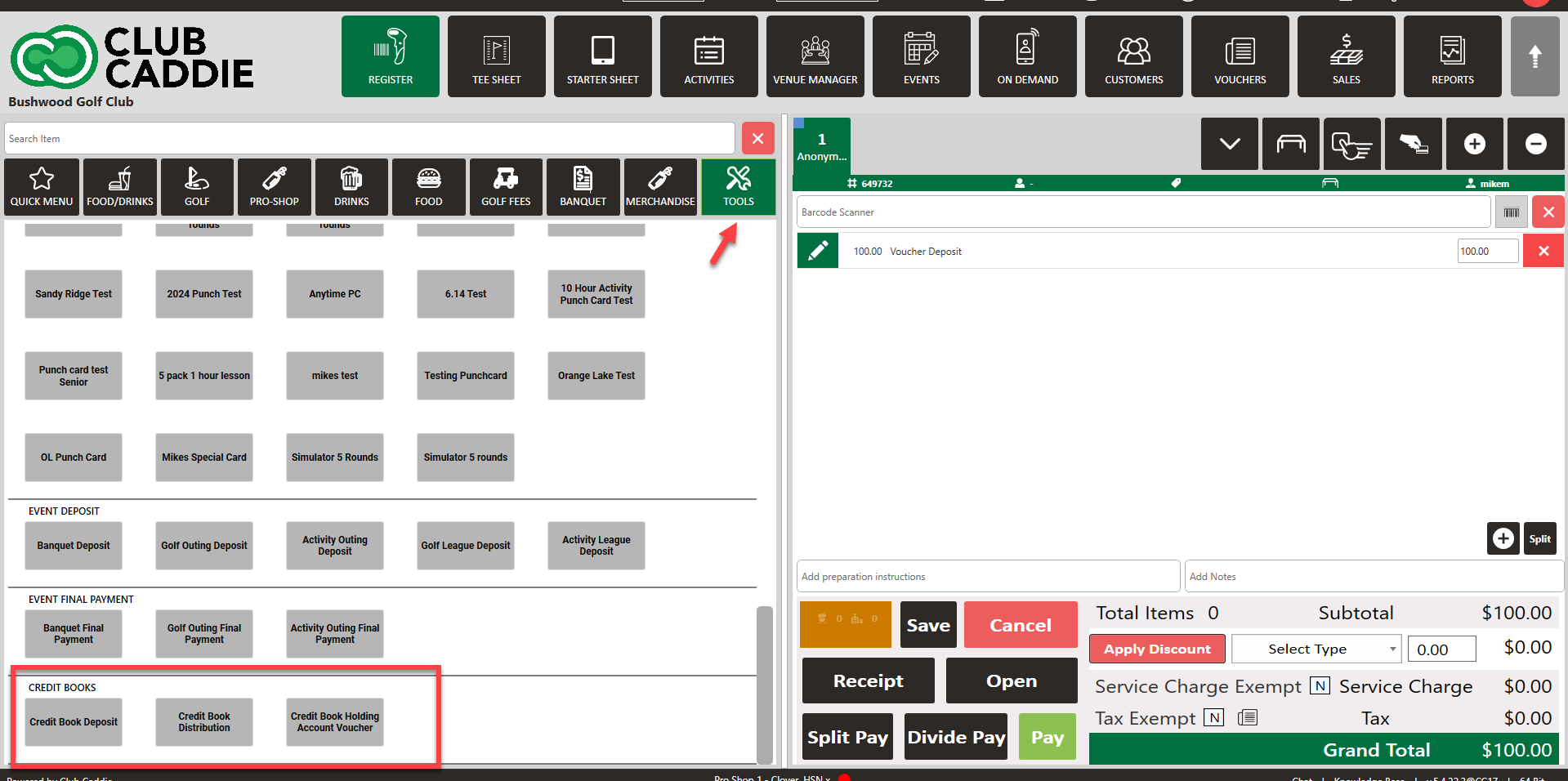Click the tax notes icon next to Tax Exempt
This screenshot has height=781, width=1568.
pyautogui.click(x=1247, y=718)
